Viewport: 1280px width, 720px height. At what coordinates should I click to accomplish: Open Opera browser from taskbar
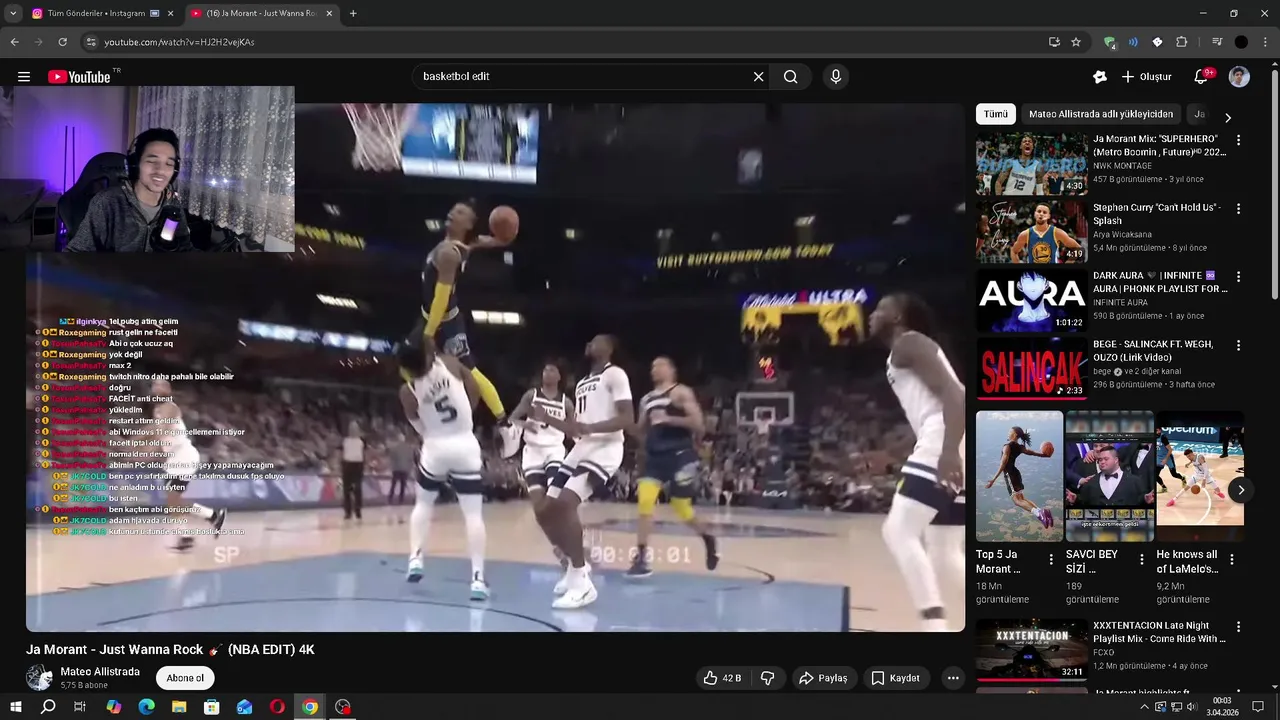pos(277,707)
